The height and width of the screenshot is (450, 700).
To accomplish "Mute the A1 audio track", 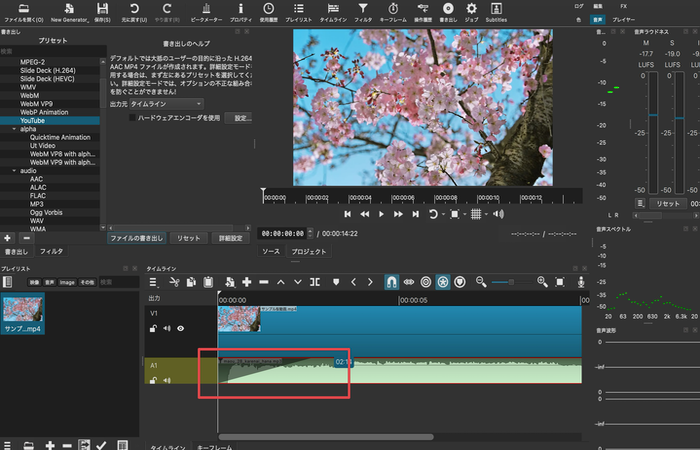I will (x=167, y=380).
